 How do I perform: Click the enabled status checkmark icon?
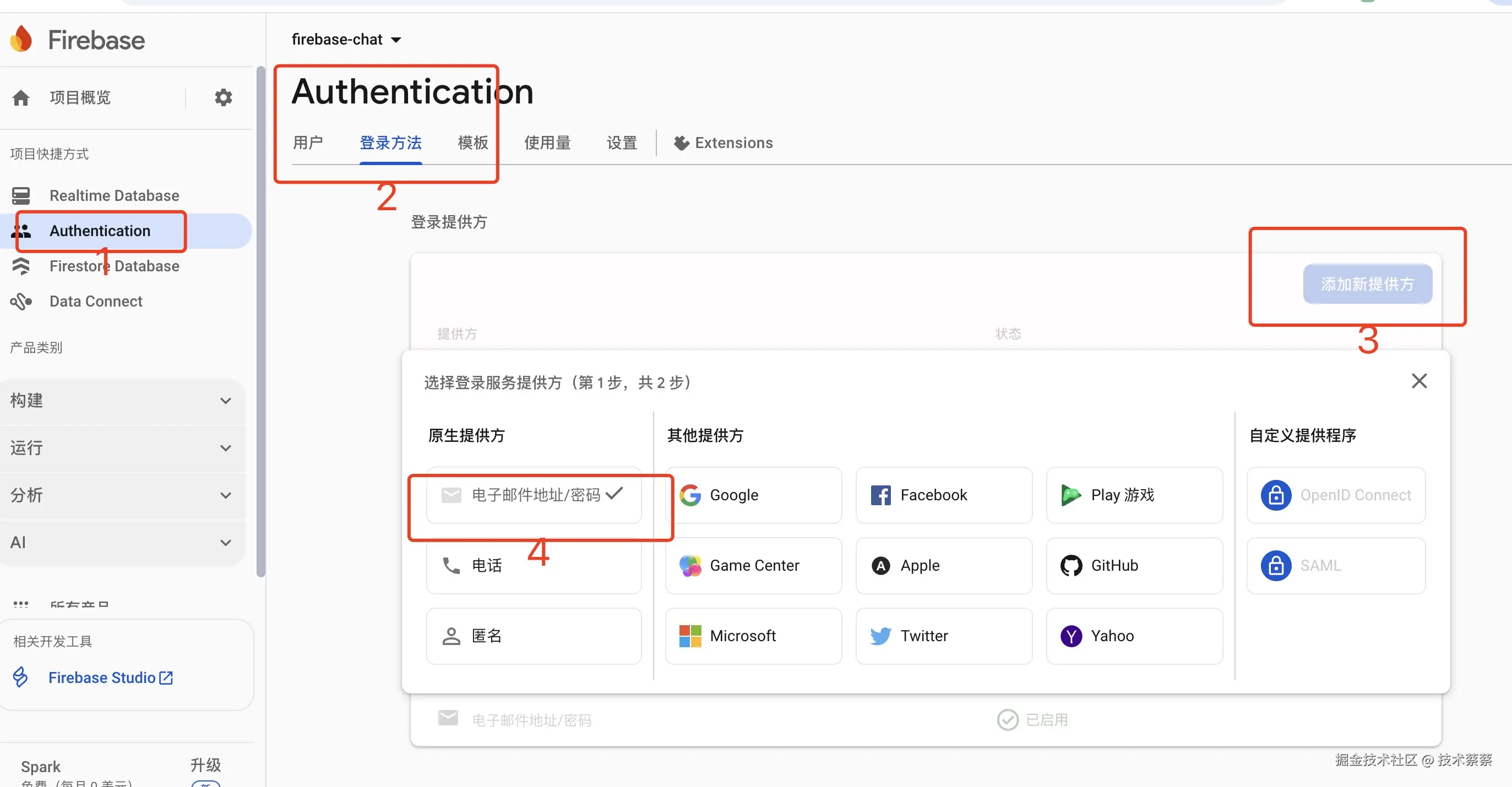click(x=1007, y=719)
